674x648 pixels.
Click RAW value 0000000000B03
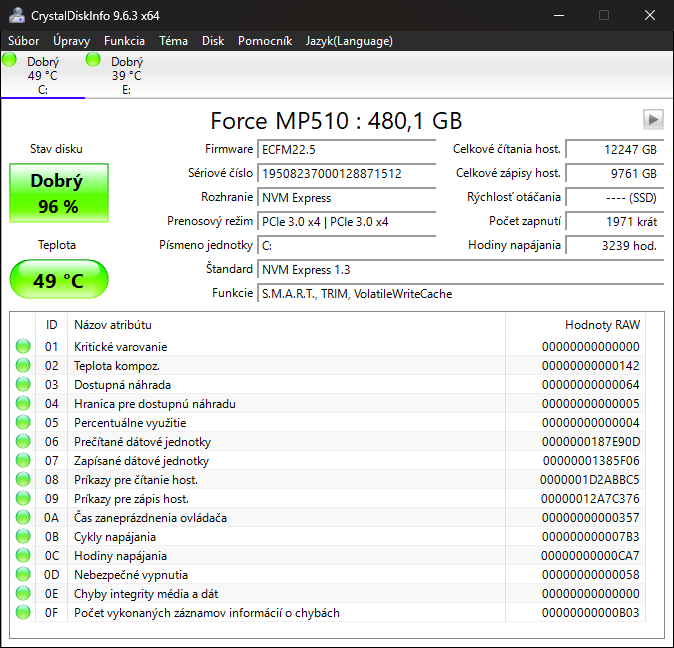pyautogui.click(x=591, y=613)
